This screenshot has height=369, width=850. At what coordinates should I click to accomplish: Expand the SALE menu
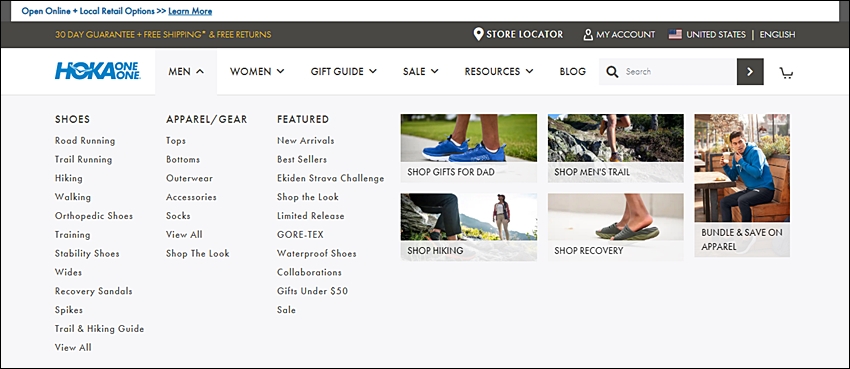coord(421,72)
